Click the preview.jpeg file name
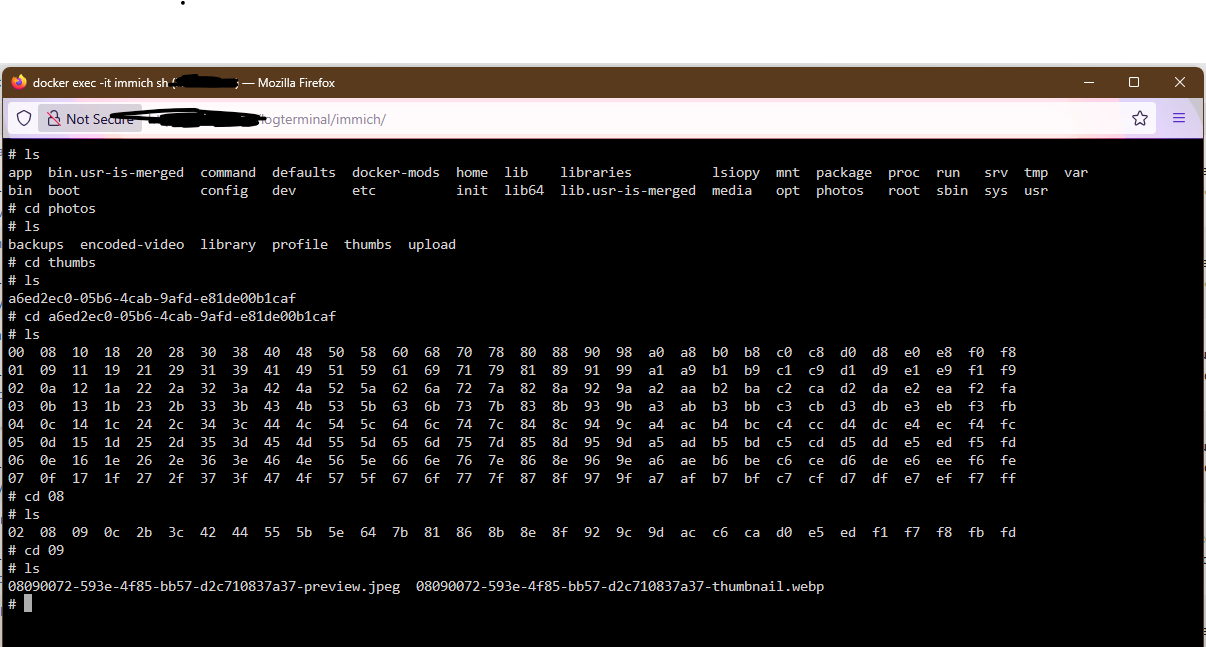The width and height of the screenshot is (1206, 647). pos(204,587)
